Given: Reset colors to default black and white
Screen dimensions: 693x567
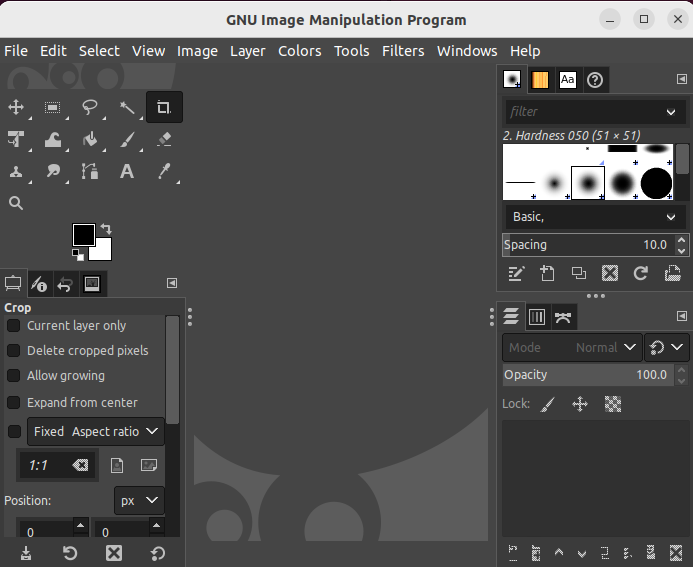Looking at the screenshot, I should click(x=78, y=255).
